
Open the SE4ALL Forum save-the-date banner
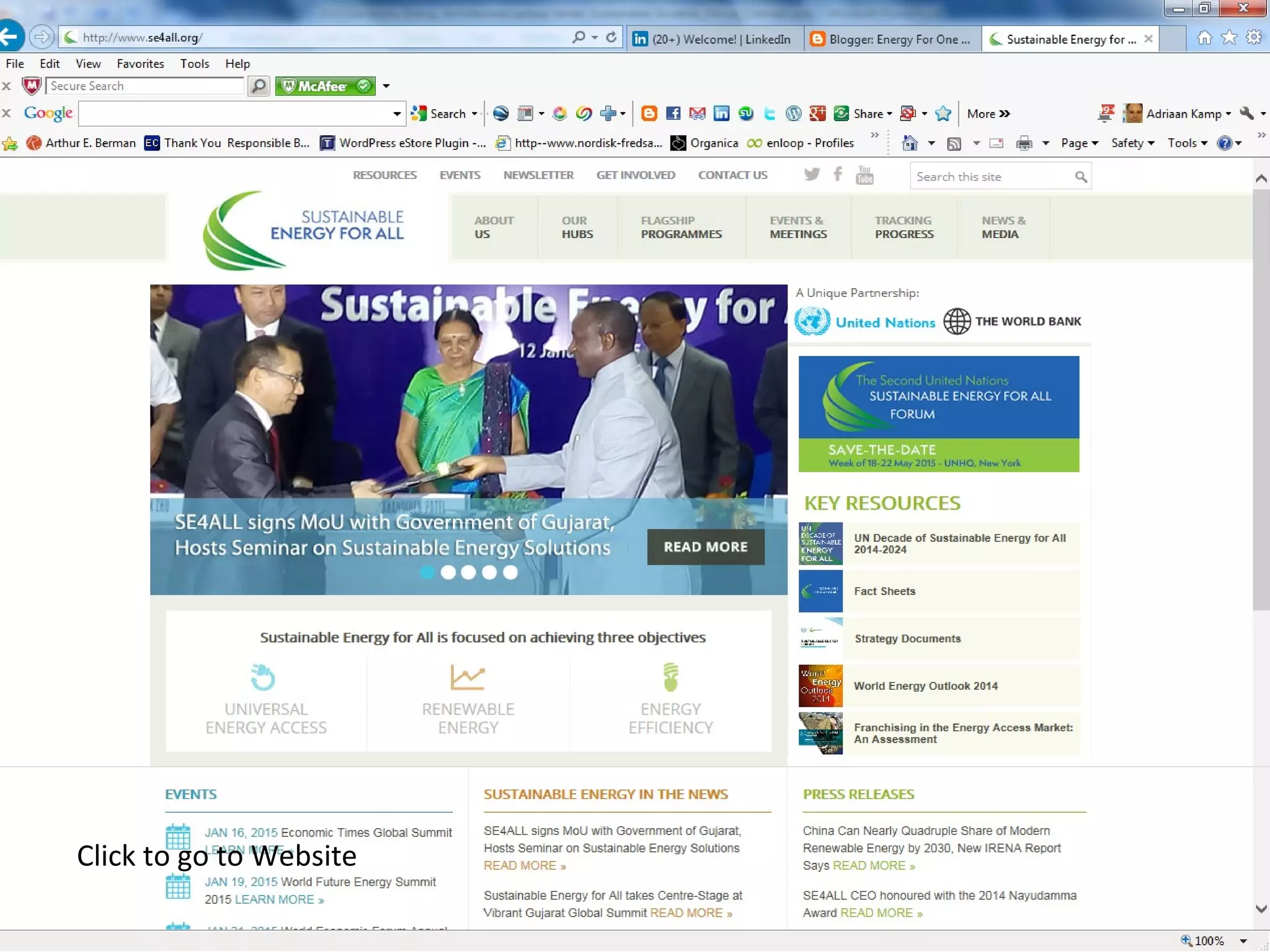tap(939, 414)
